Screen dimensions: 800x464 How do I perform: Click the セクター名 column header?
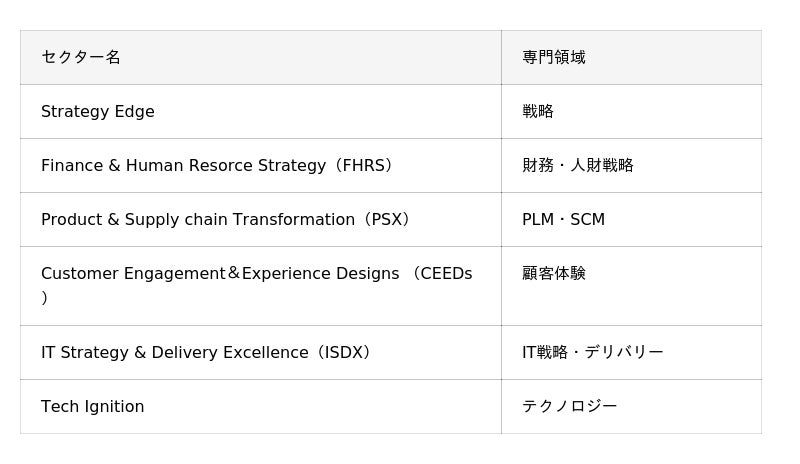pos(81,57)
